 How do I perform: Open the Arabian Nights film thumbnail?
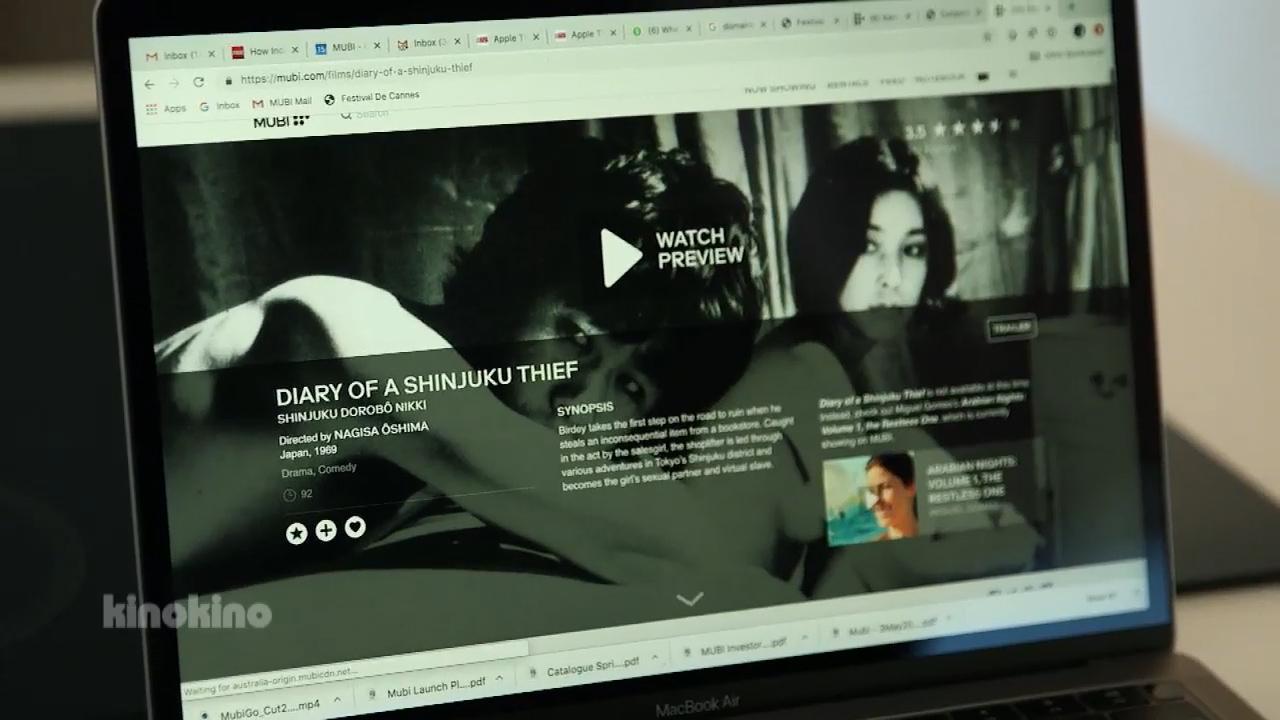(869, 497)
